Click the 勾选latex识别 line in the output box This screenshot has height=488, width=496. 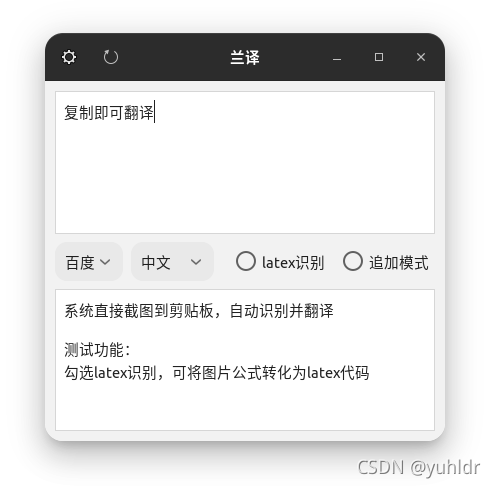217,373
